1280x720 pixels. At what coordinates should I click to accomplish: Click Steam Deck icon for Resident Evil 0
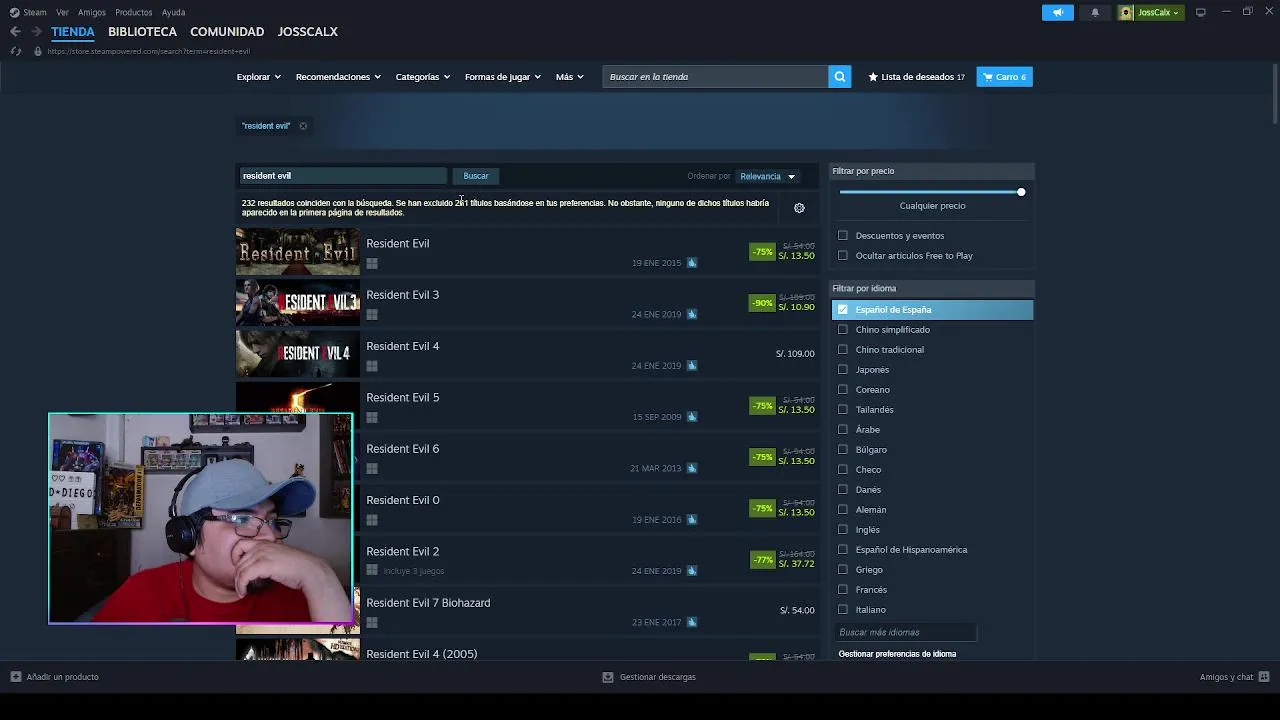pos(691,520)
